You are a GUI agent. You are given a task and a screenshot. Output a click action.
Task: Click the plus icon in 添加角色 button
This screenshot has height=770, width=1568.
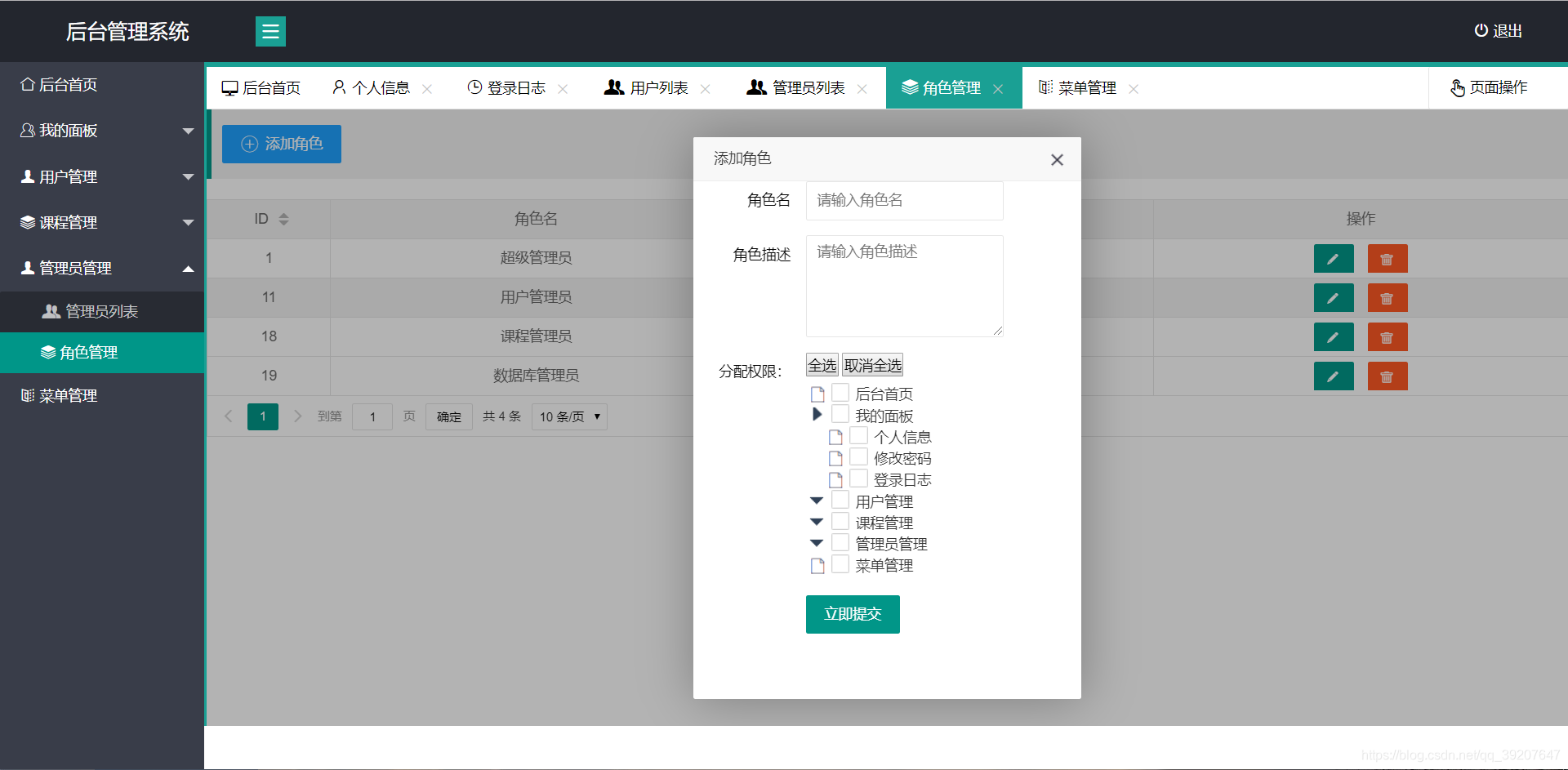point(249,144)
